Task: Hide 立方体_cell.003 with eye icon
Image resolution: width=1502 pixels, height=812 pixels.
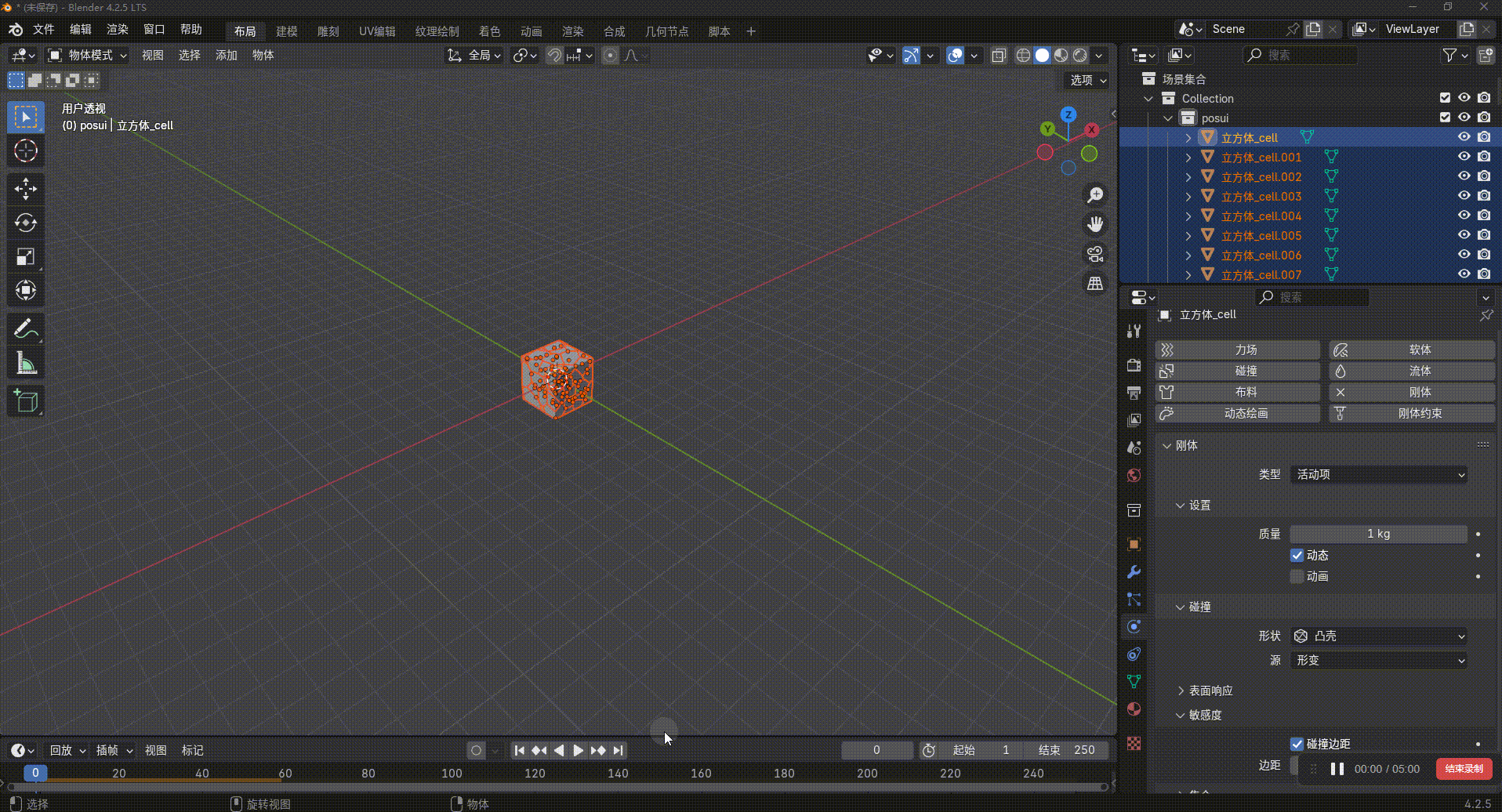Action: click(1464, 196)
